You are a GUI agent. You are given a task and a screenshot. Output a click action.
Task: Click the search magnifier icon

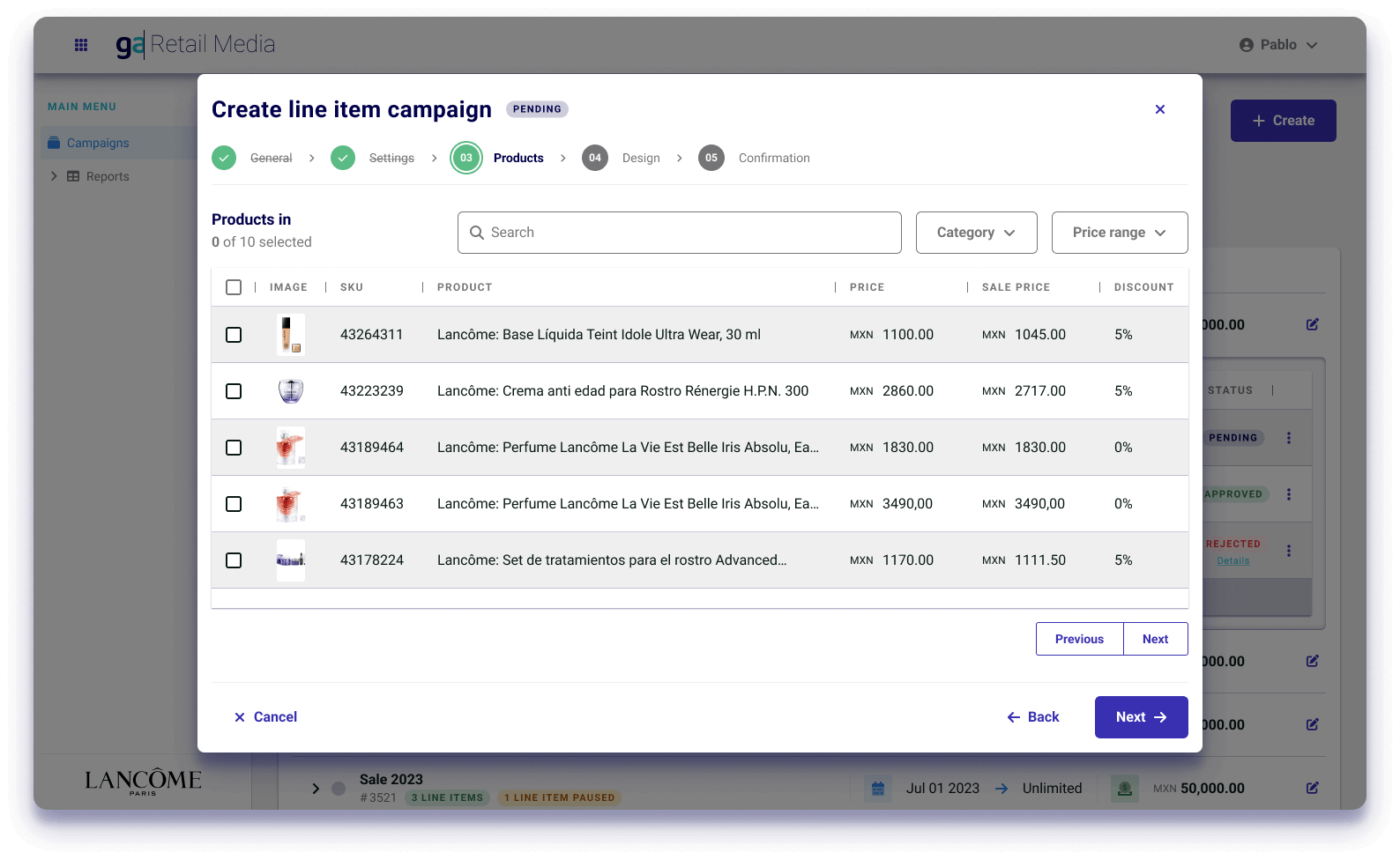click(x=477, y=233)
